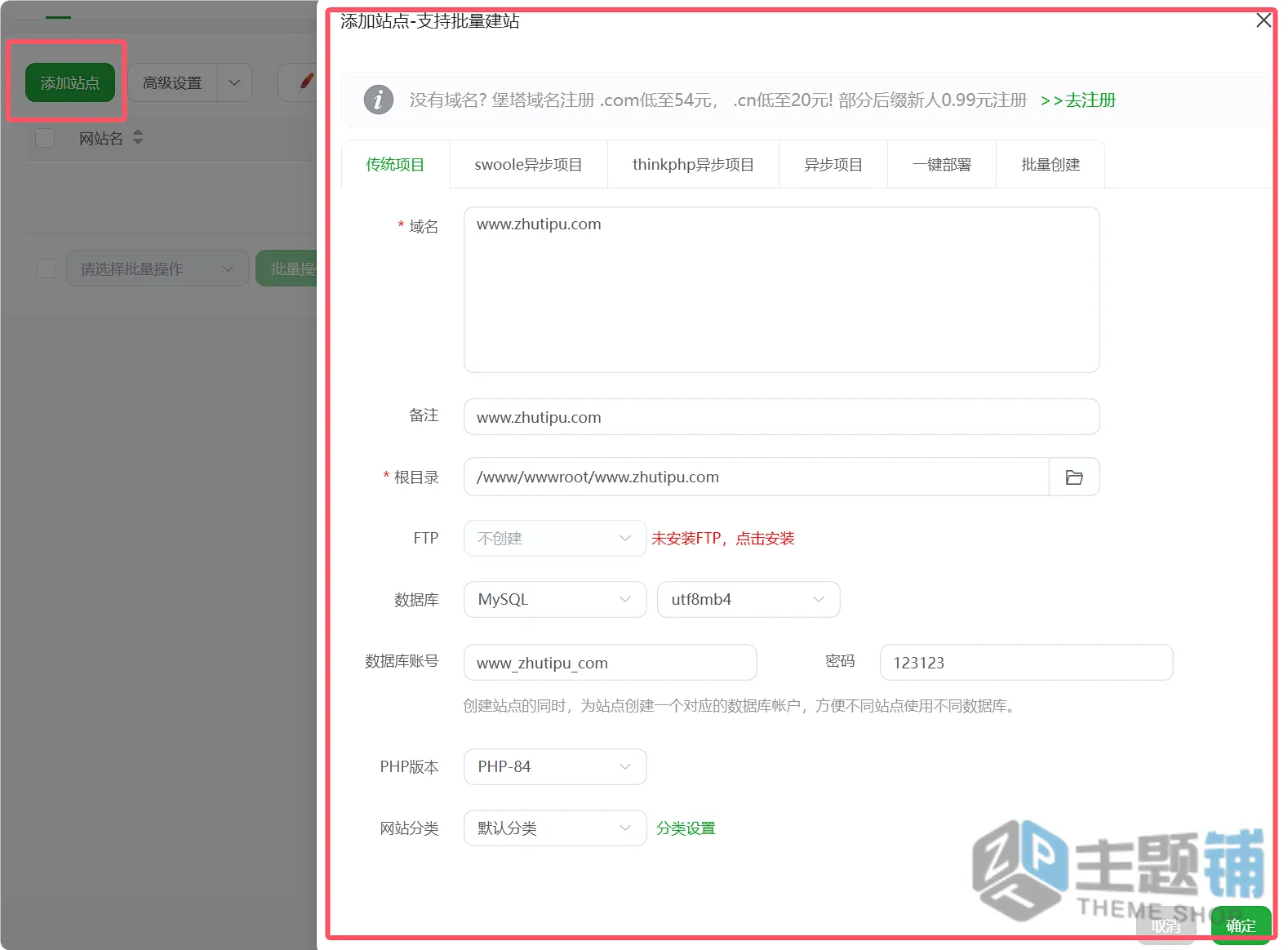Screen dimensions: 1288x950
Task: Open the root directory folder browser icon
Action: (1074, 477)
